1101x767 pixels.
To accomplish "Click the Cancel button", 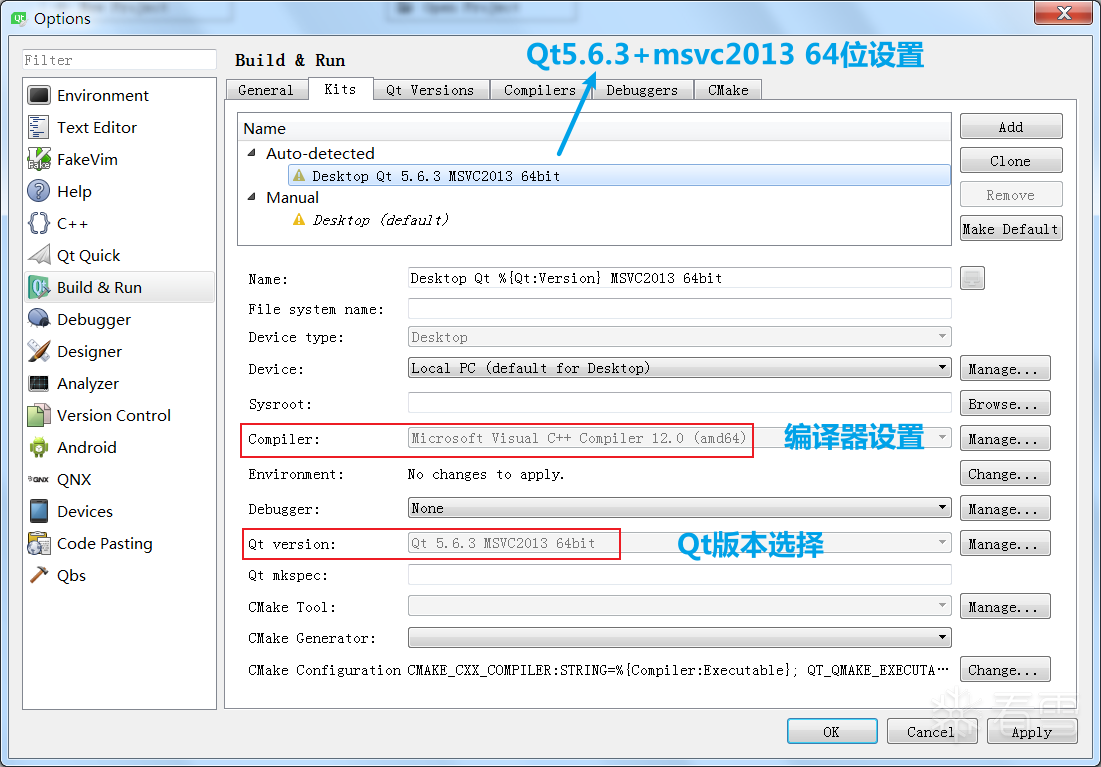I will [931, 731].
